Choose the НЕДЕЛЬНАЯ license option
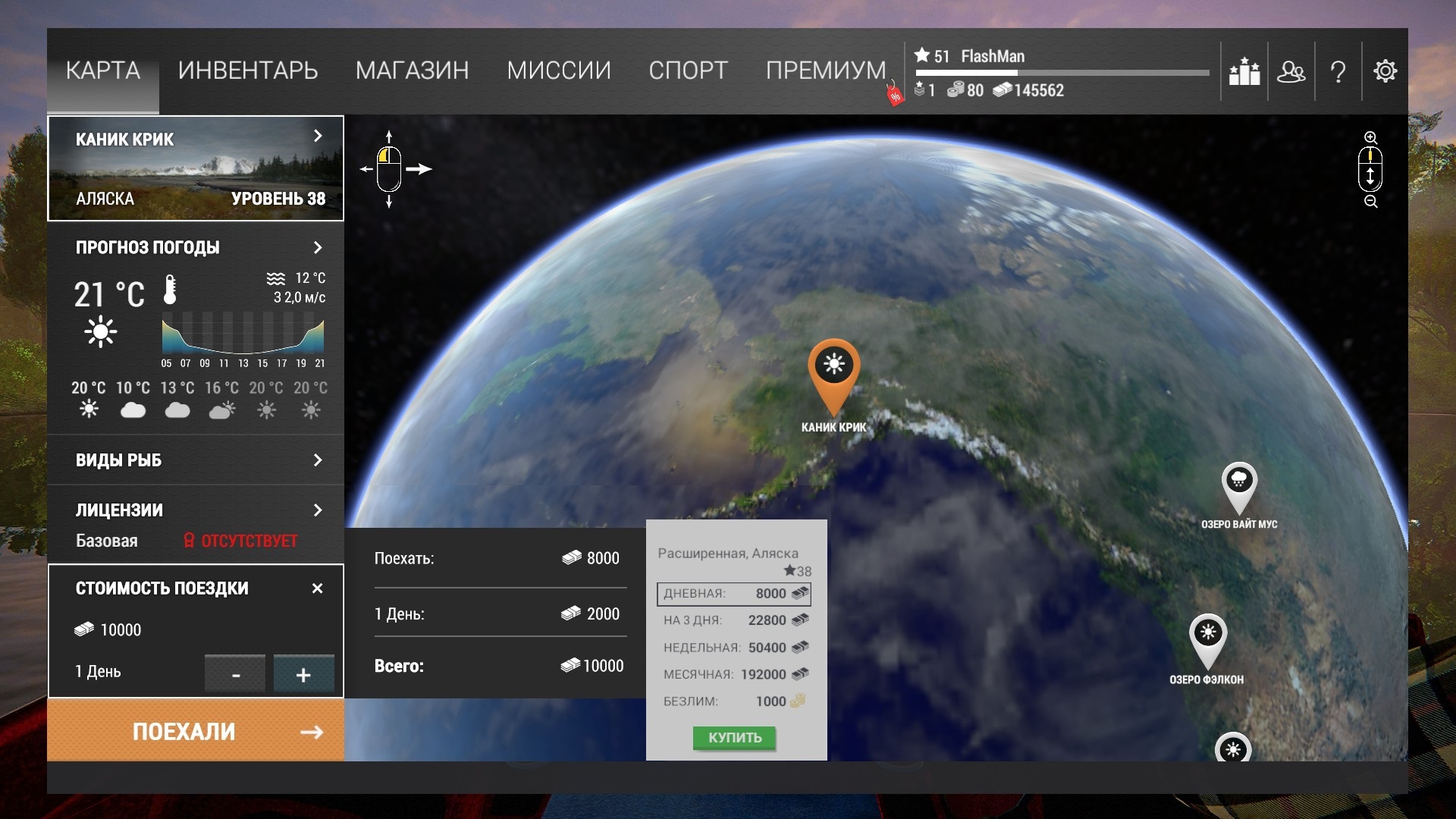Screen dimensions: 1456x819 point(733,648)
